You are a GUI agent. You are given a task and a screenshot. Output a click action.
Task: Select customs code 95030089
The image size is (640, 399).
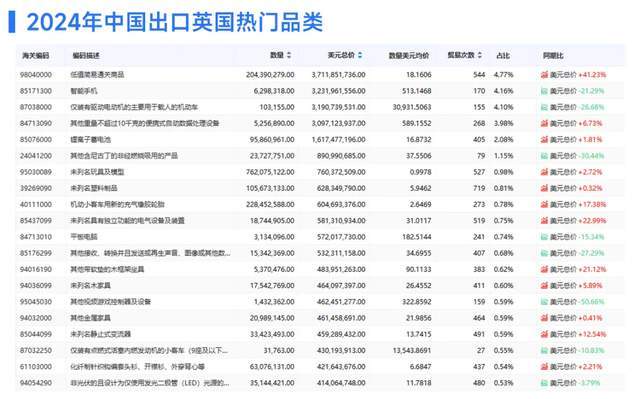tap(36, 172)
